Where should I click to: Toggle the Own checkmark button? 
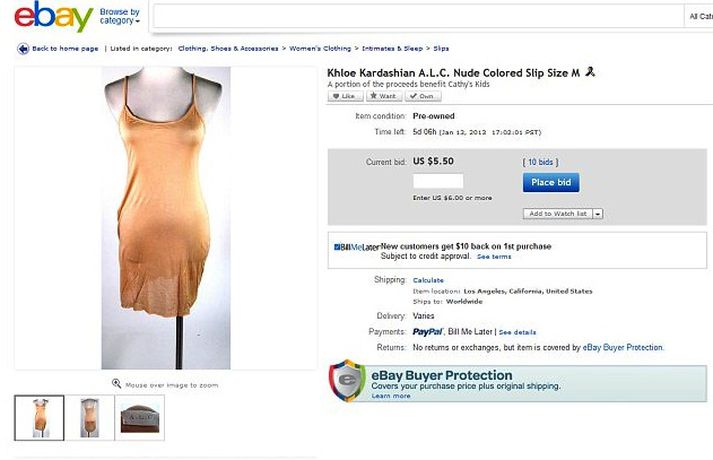(424, 96)
